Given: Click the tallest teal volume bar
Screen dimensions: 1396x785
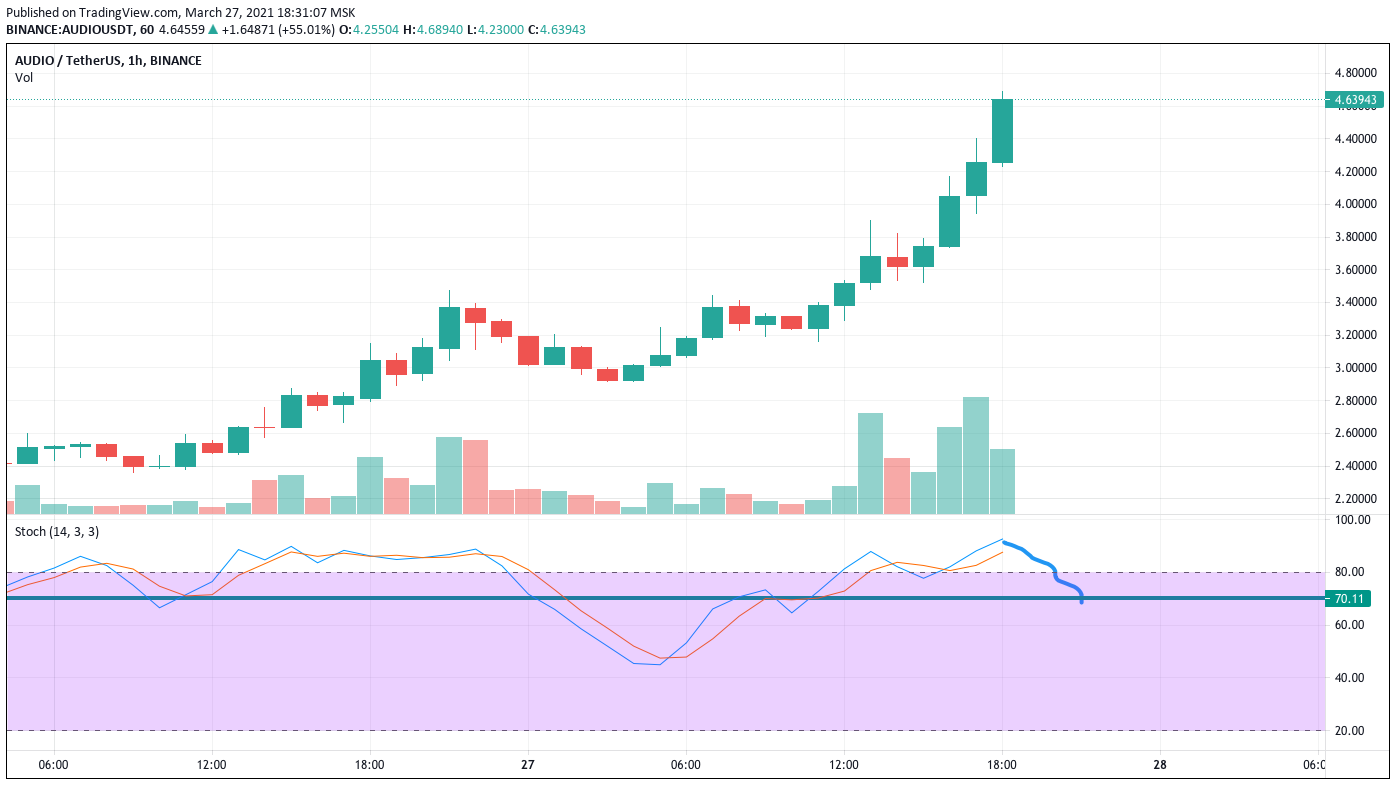Looking at the screenshot, I should (976, 456).
